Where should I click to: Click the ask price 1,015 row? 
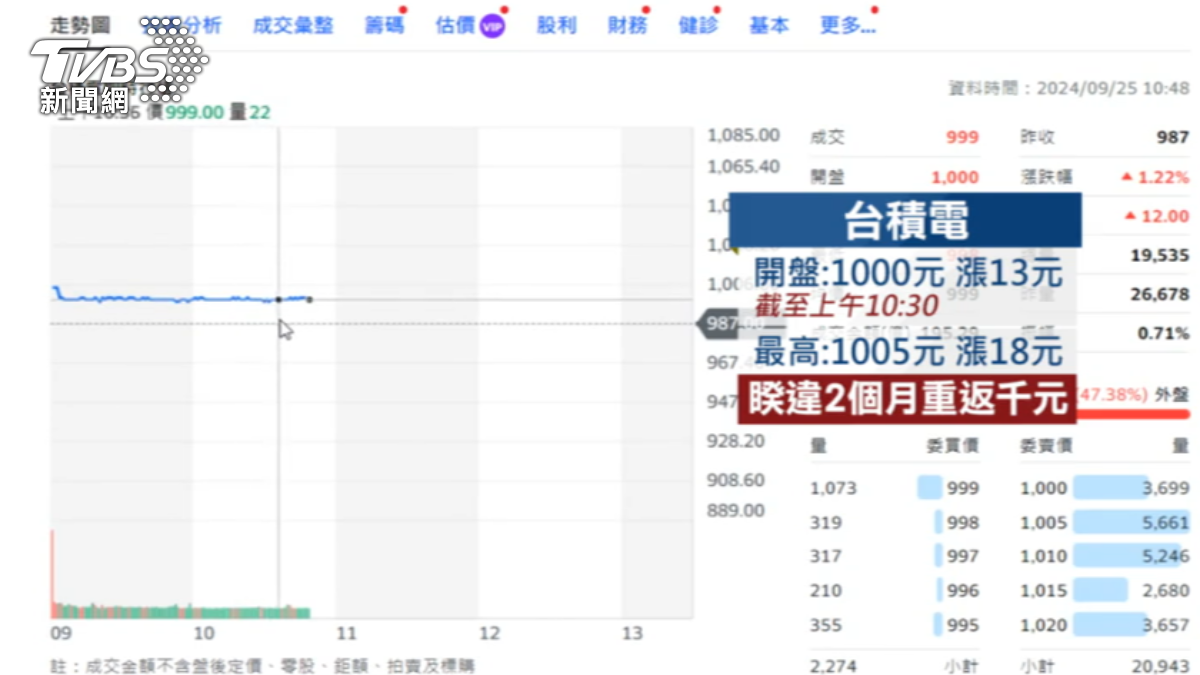click(1105, 590)
